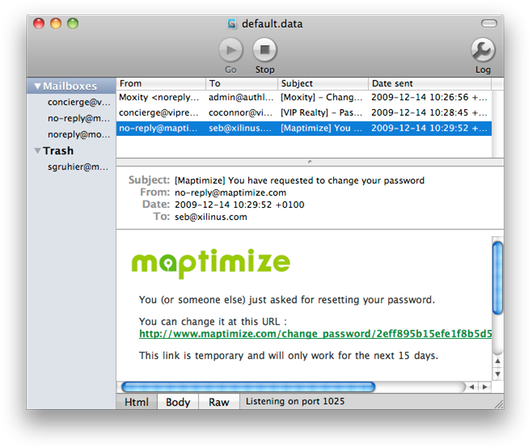This screenshot has height=448, width=530.
Task: Select the sgruhier@m... trash item
Action: pyautogui.click(x=78, y=167)
